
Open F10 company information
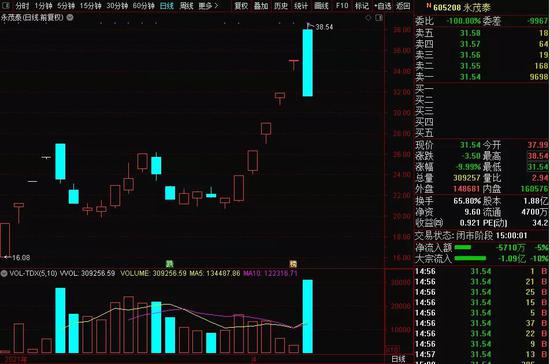(x=342, y=6)
